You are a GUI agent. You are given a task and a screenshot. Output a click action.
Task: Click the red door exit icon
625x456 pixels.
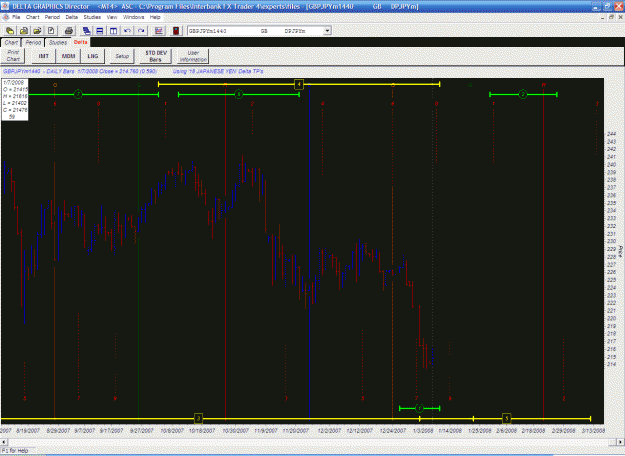(x=176, y=31)
